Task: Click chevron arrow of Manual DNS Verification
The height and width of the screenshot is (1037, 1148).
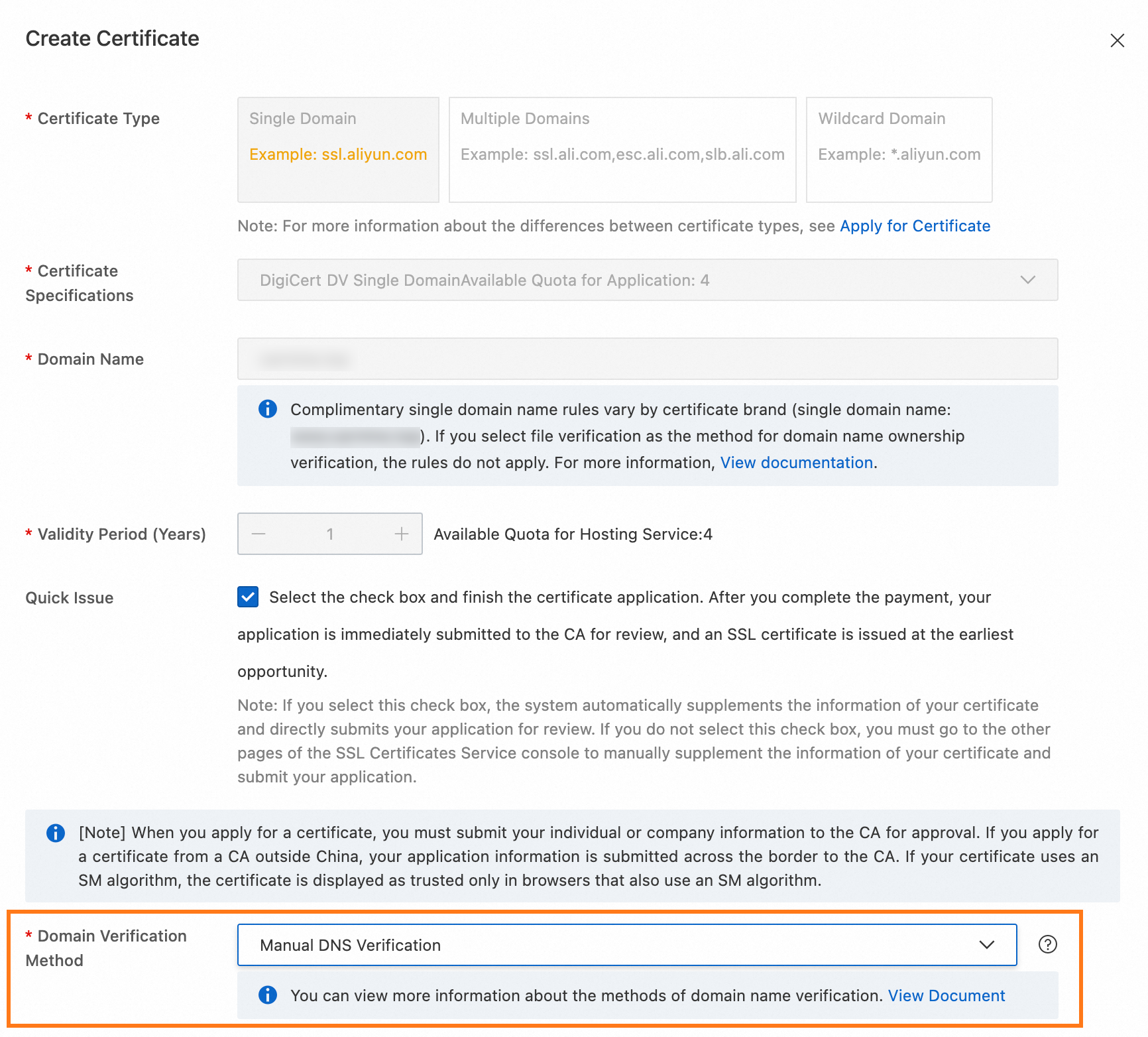Action: tap(986, 945)
